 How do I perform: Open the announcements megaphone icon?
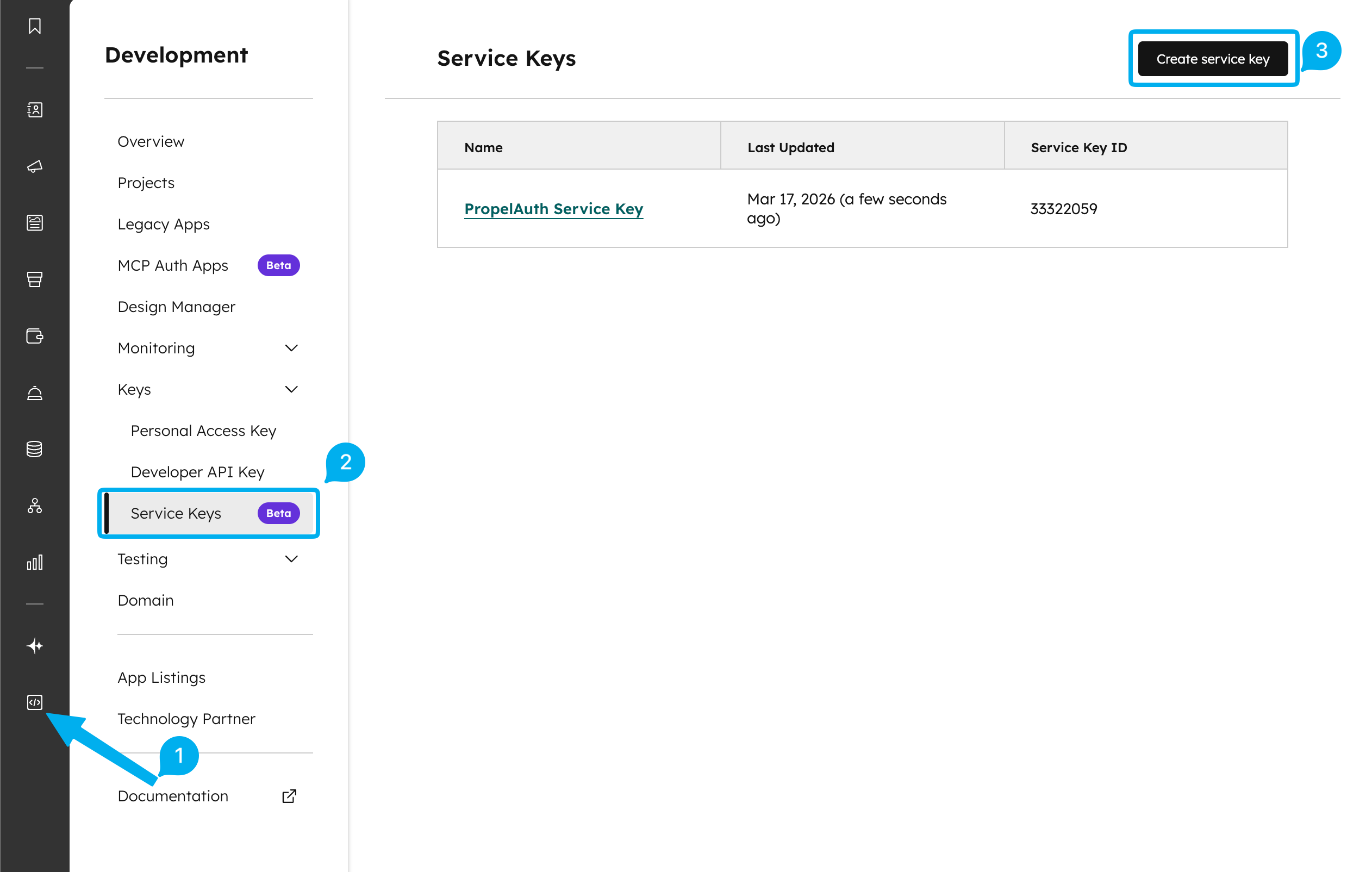point(34,166)
